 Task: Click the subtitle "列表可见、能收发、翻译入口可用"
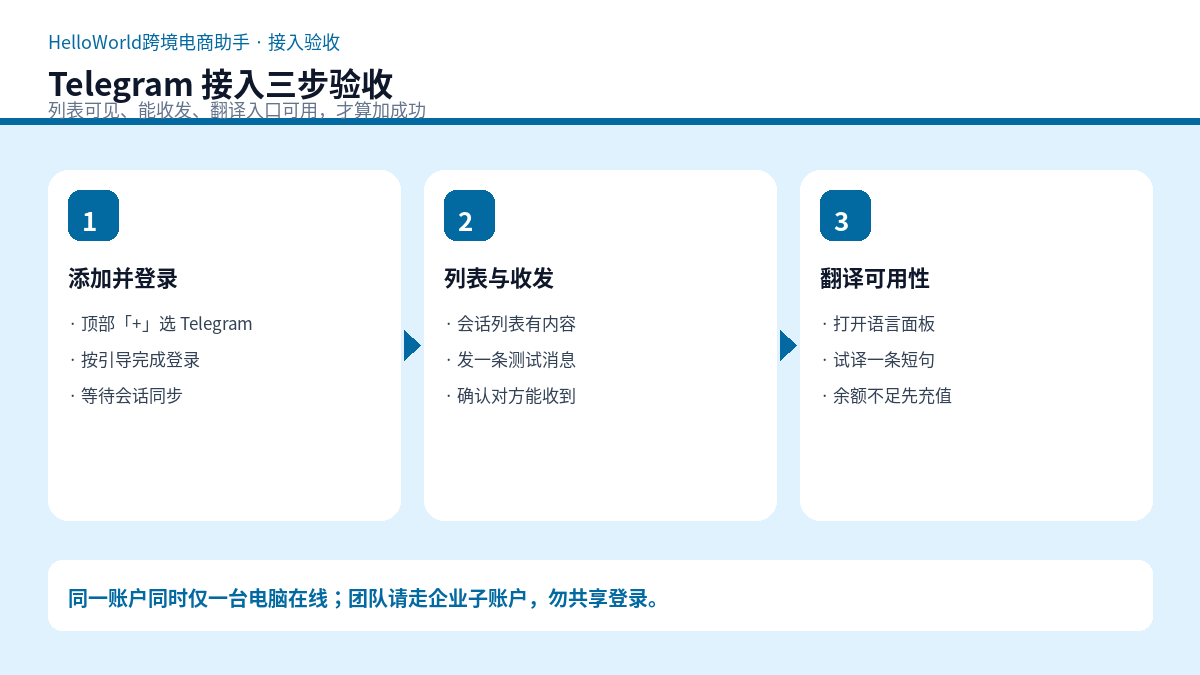point(184,110)
